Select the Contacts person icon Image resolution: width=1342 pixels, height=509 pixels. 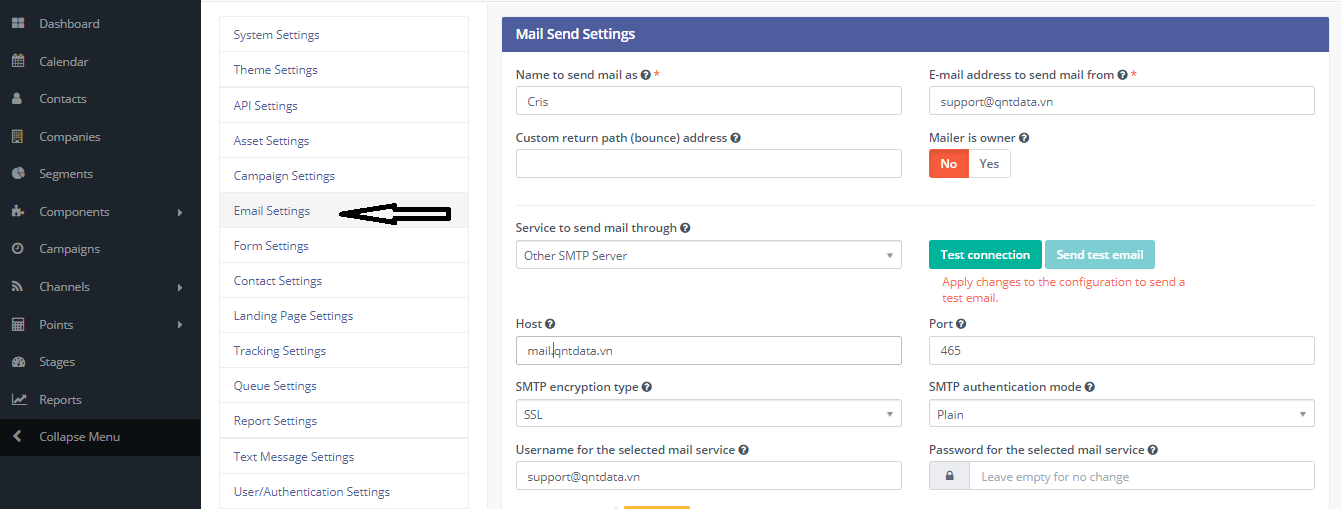click(x=18, y=99)
